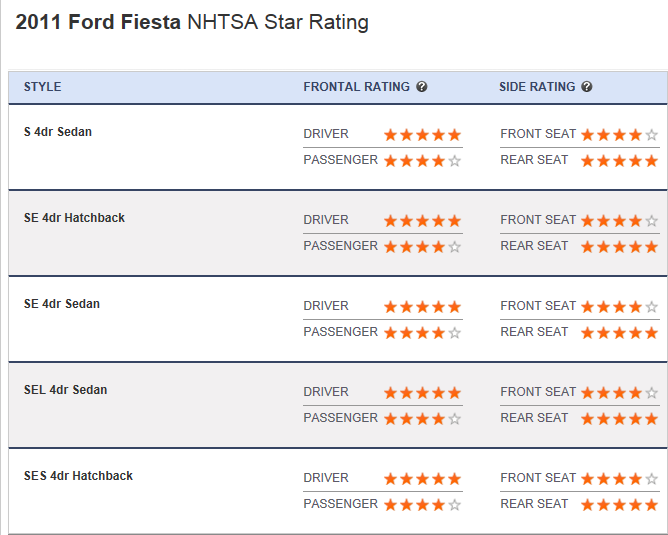Click SEL 4dr Sedan passenger stars
Screen dimensions: 668x535
pyautogui.click(x=422, y=418)
